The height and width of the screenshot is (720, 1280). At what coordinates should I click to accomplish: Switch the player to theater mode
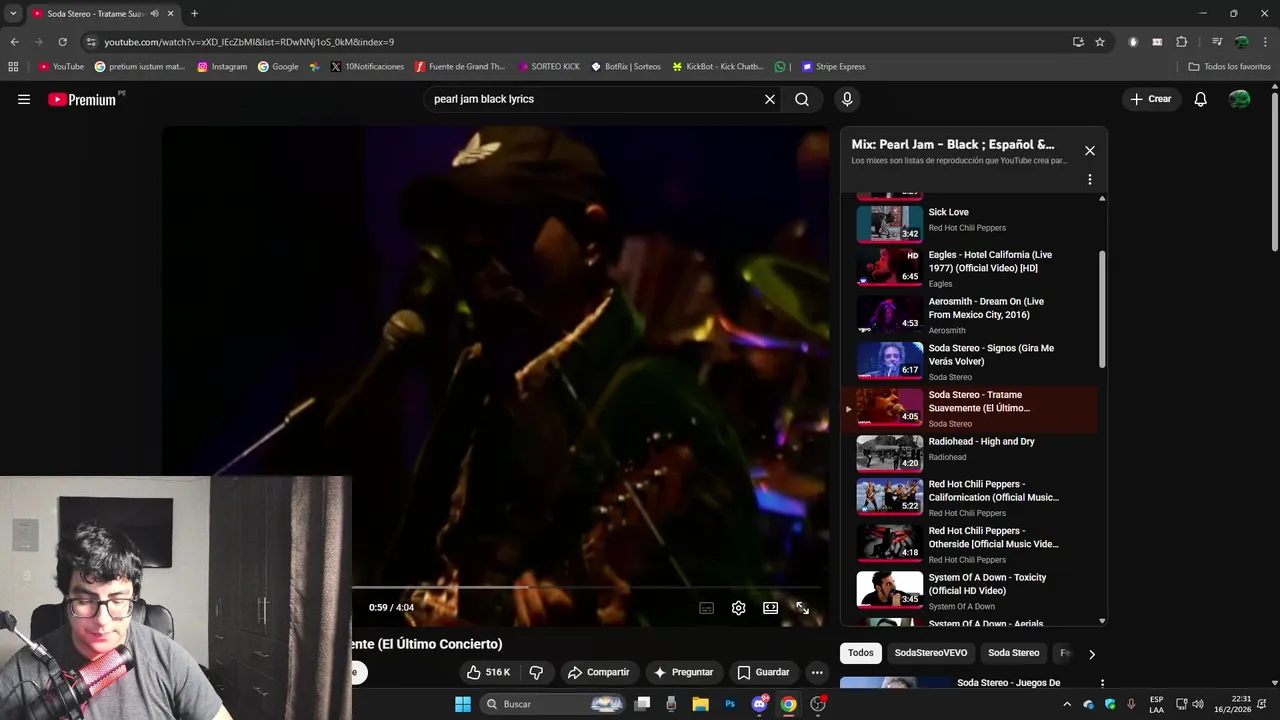pyautogui.click(x=770, y=608)
